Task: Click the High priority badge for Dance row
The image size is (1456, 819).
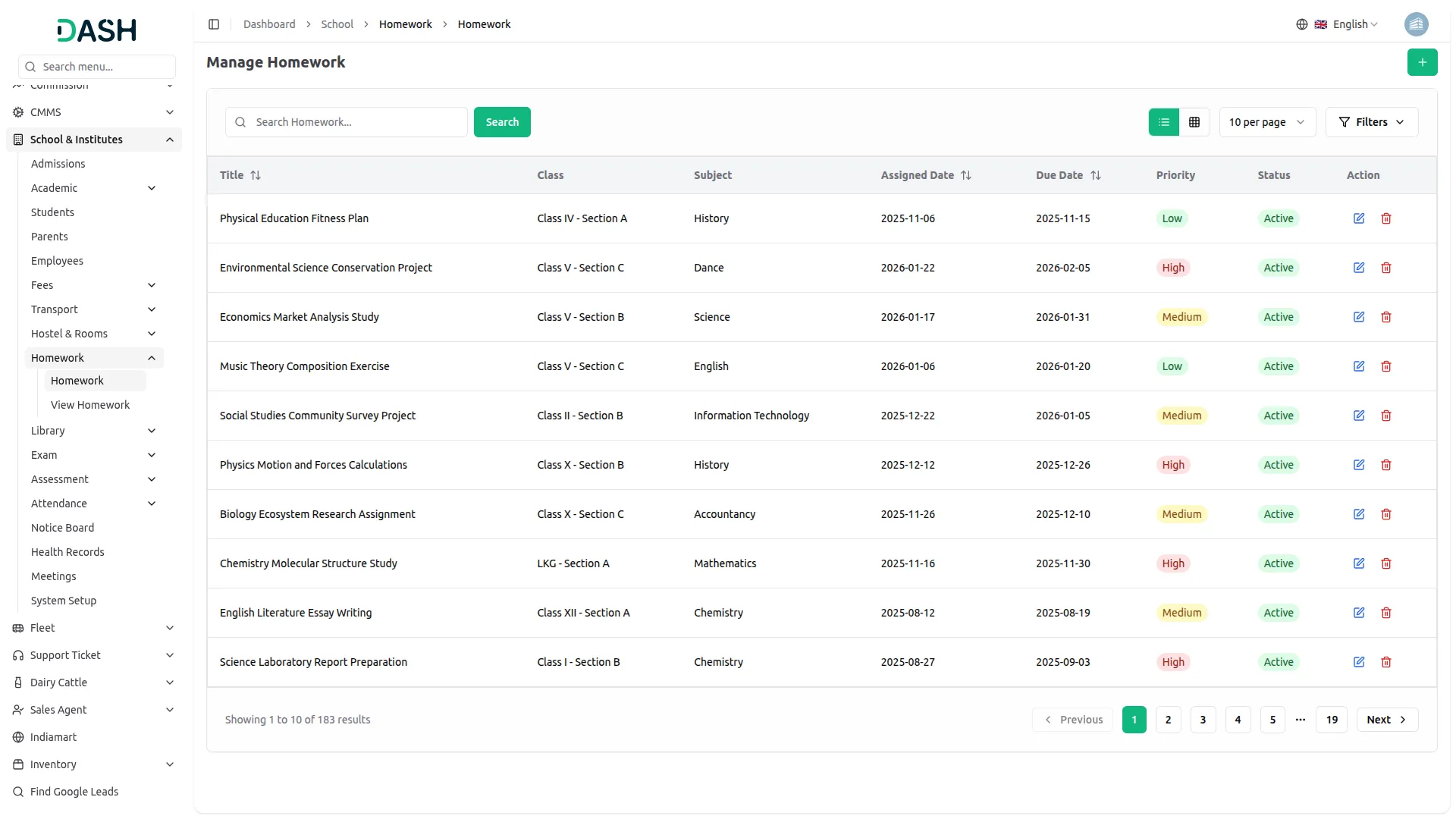Action: [x=1172, y=268]
